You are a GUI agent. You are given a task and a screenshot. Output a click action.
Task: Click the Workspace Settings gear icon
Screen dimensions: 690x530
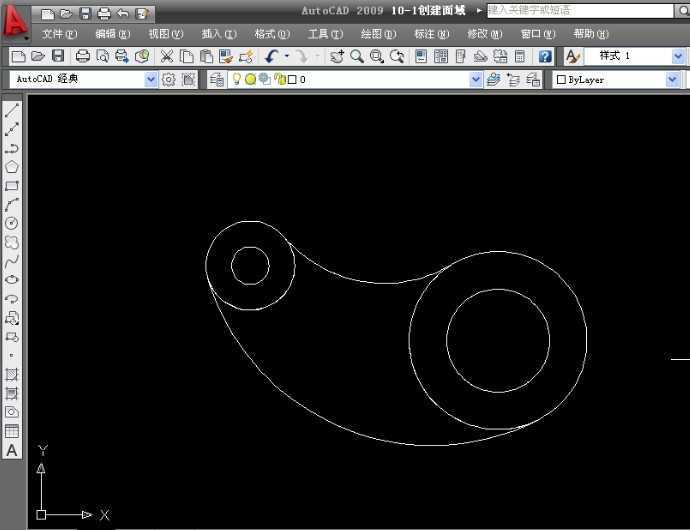pyautogui.click(x=169, y=80)
